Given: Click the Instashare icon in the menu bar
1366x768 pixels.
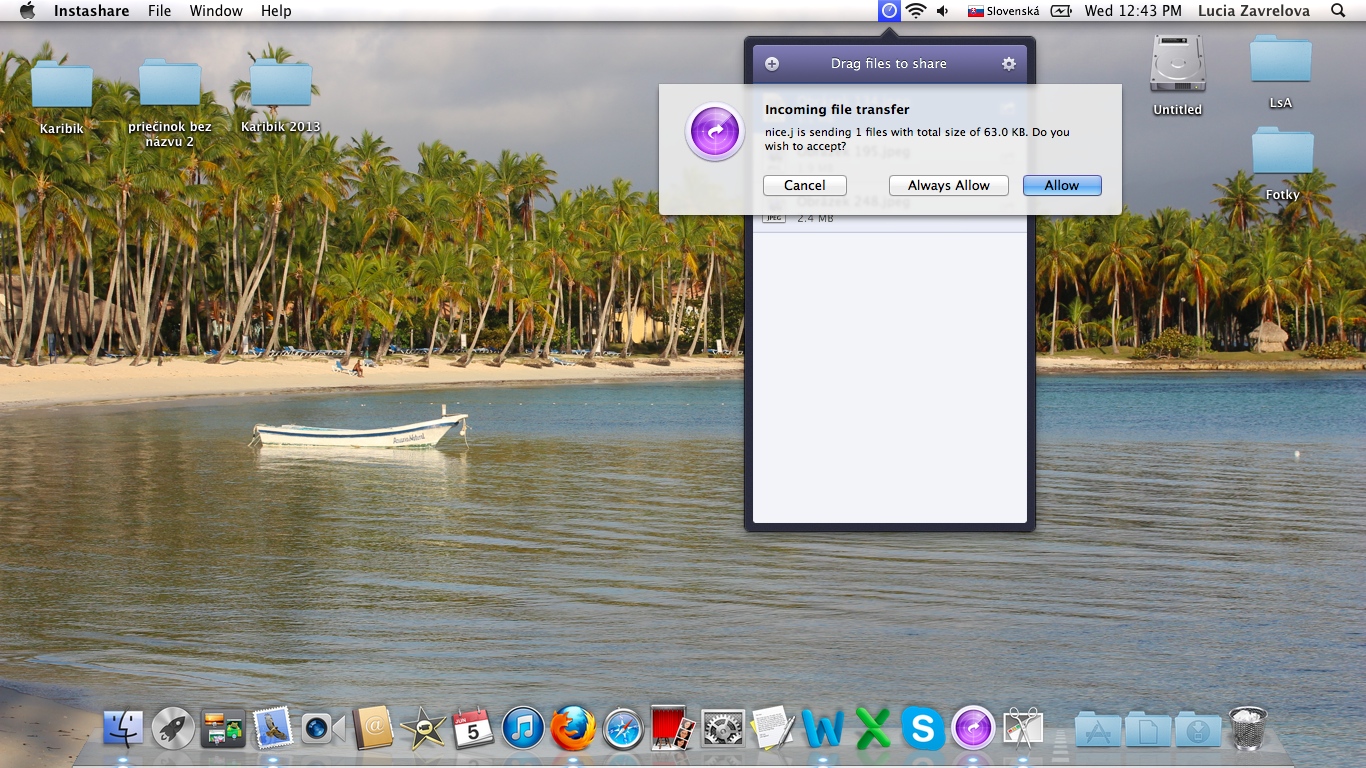Looking at the screenshot, I should [889, 11].
